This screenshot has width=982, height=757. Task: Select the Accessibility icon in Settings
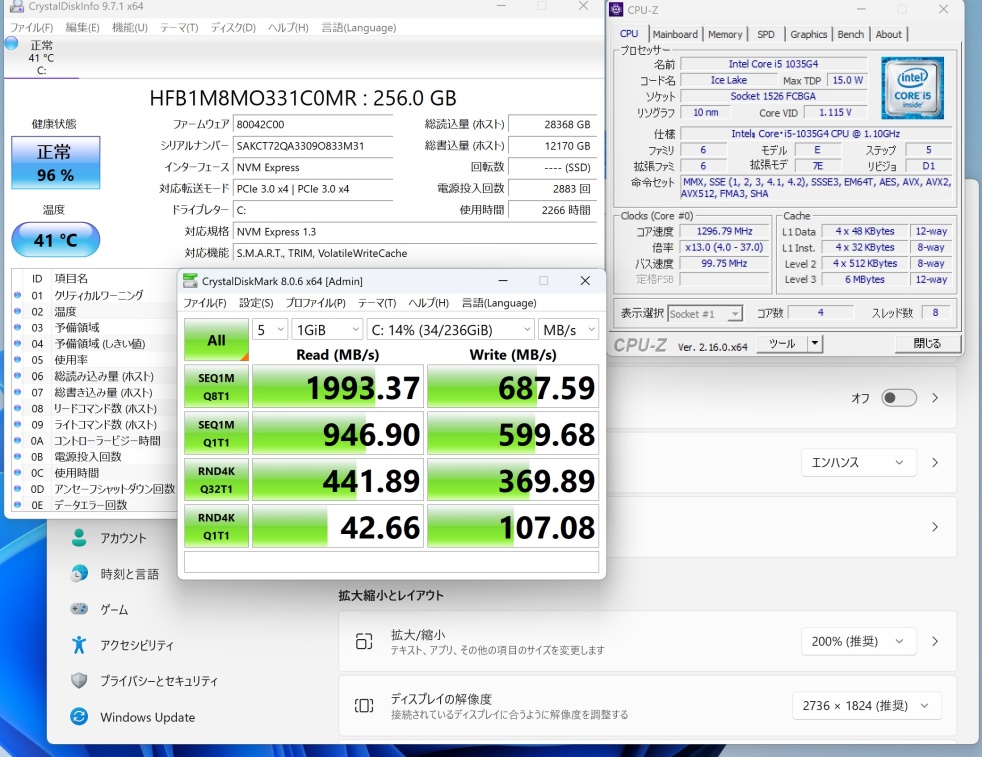point(79,645)
